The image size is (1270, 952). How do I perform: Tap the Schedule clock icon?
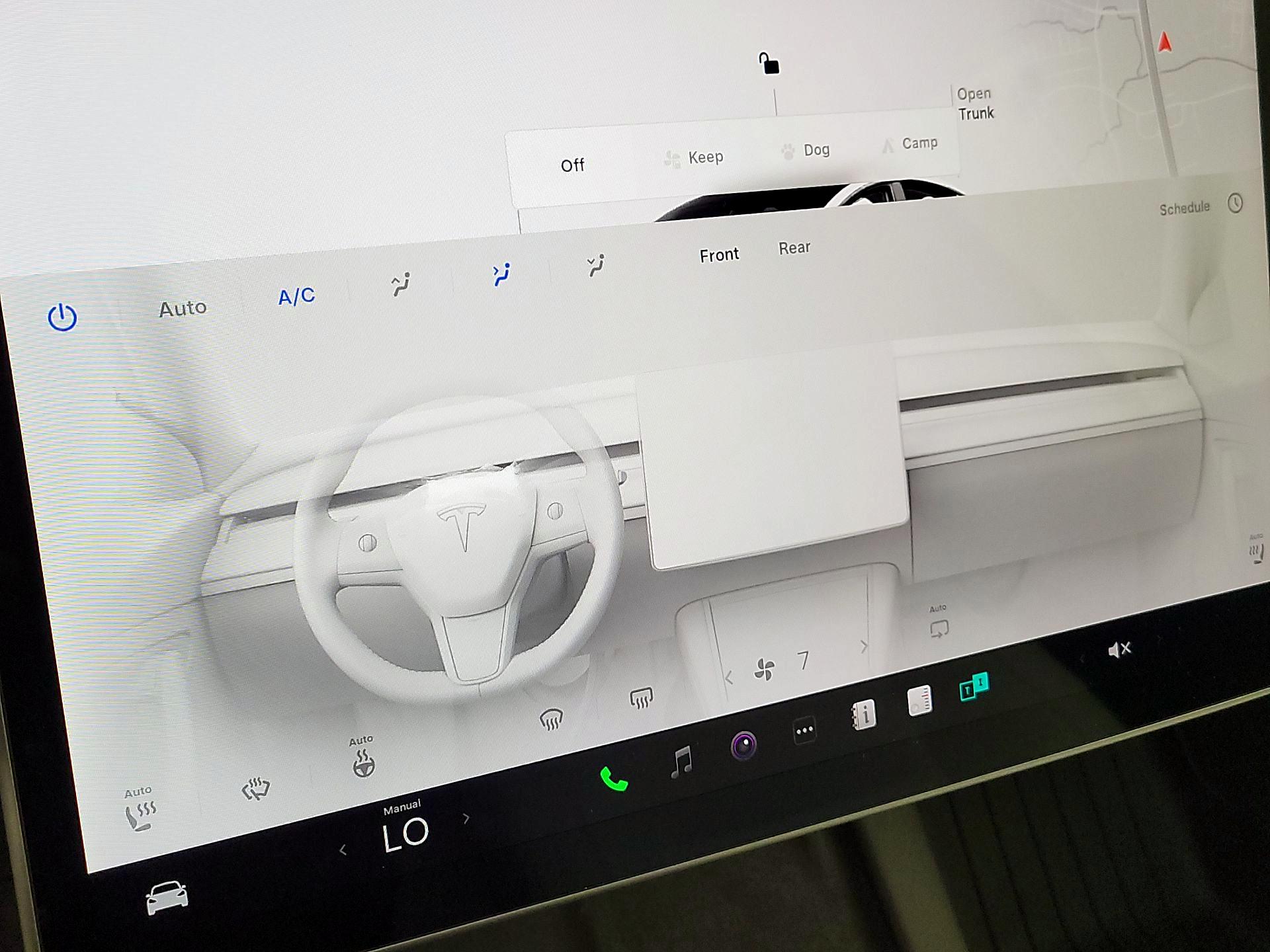[1235, 203]
